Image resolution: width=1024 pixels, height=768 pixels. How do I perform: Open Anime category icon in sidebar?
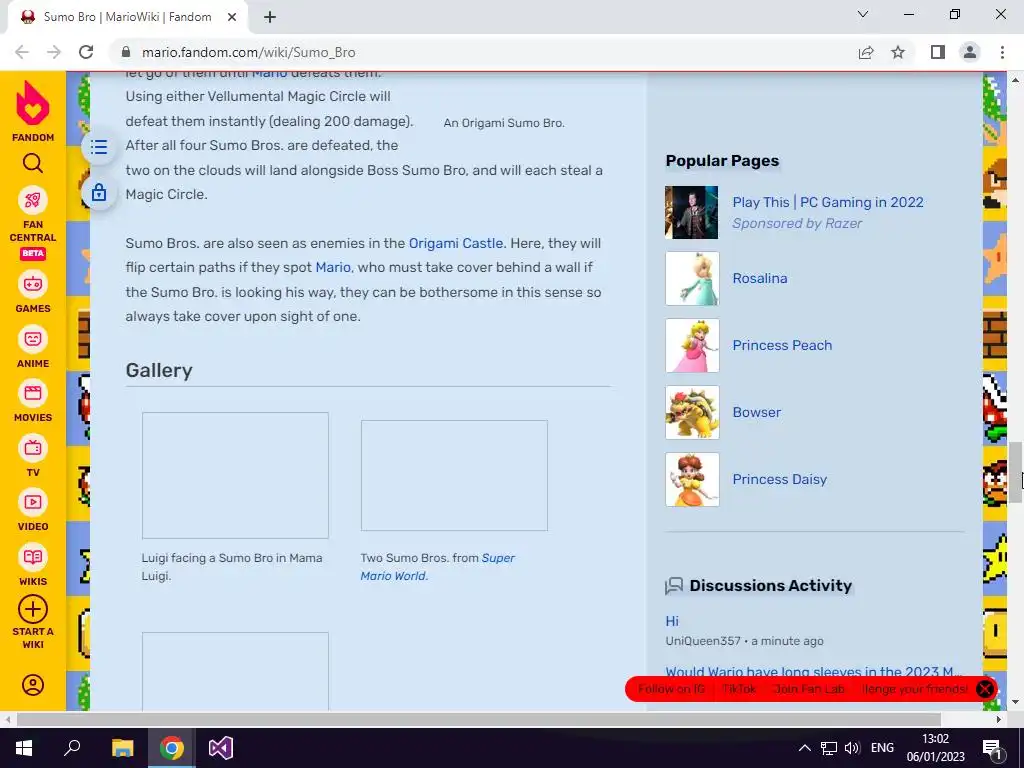(33, 339)
